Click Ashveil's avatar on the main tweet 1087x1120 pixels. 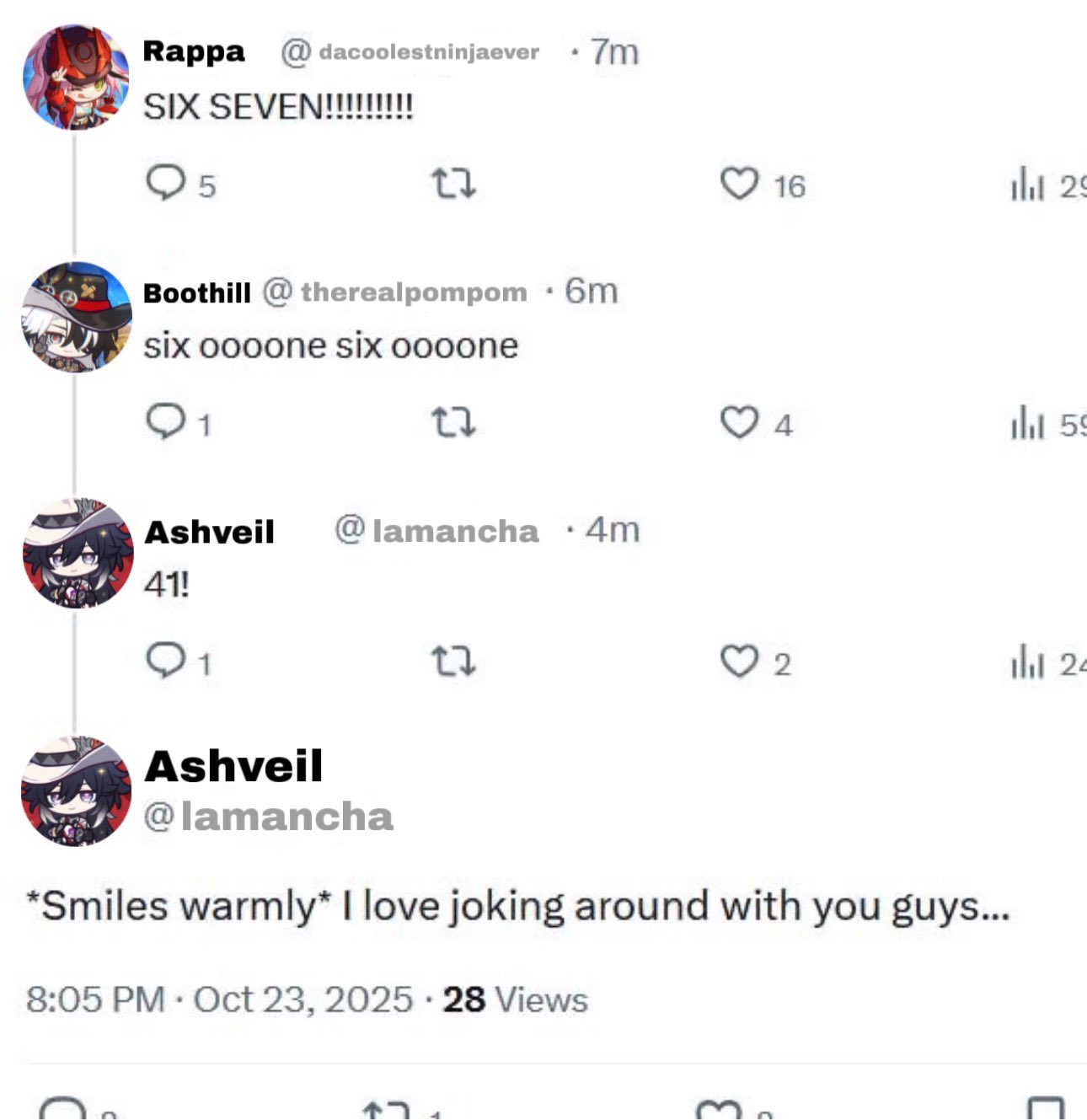[76, 790]
